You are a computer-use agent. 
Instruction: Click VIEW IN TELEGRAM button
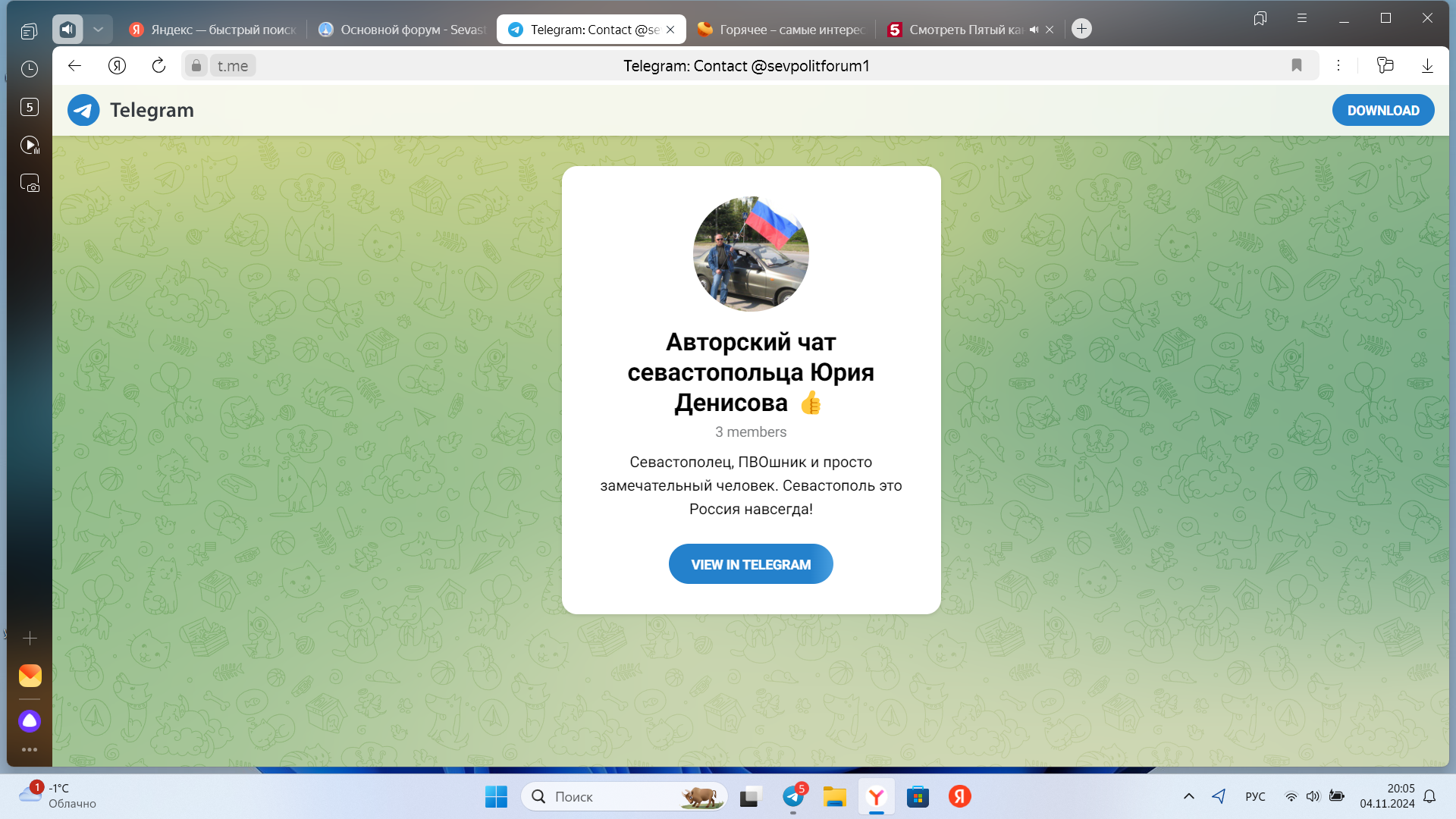[751, 564]
